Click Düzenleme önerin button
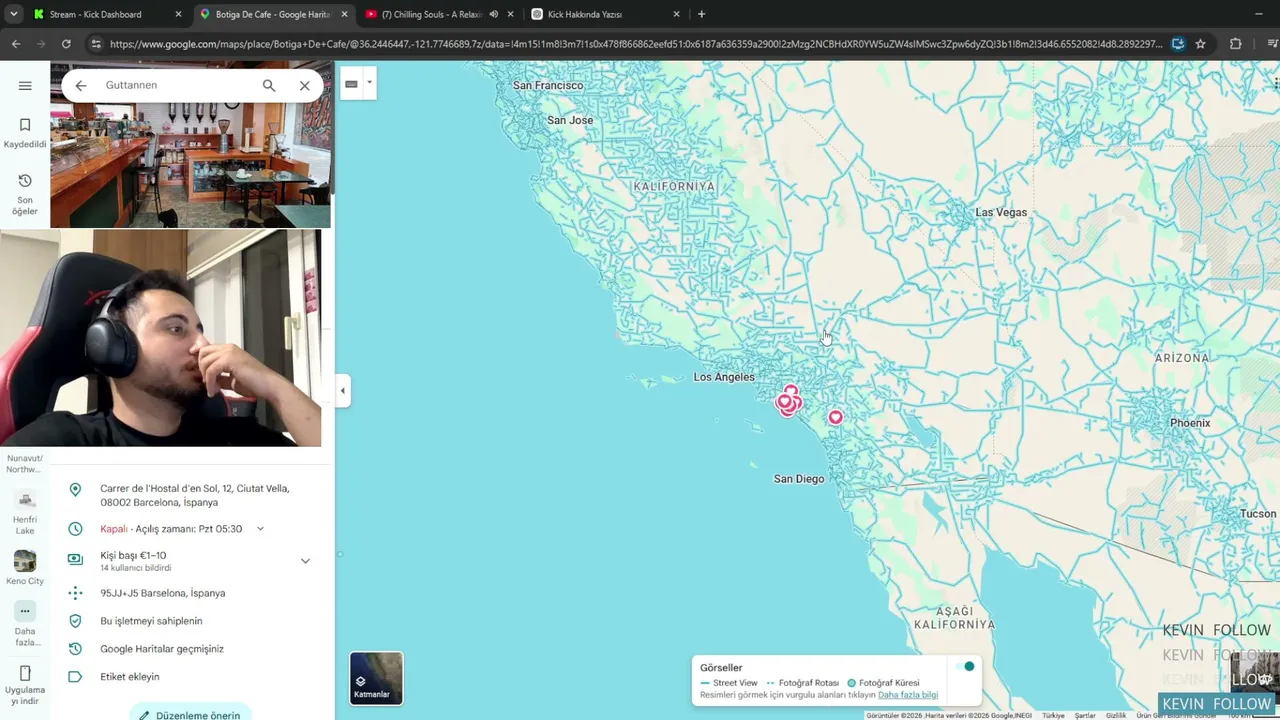This screenshot has height=720, width=1280. (x=190, y=714)
